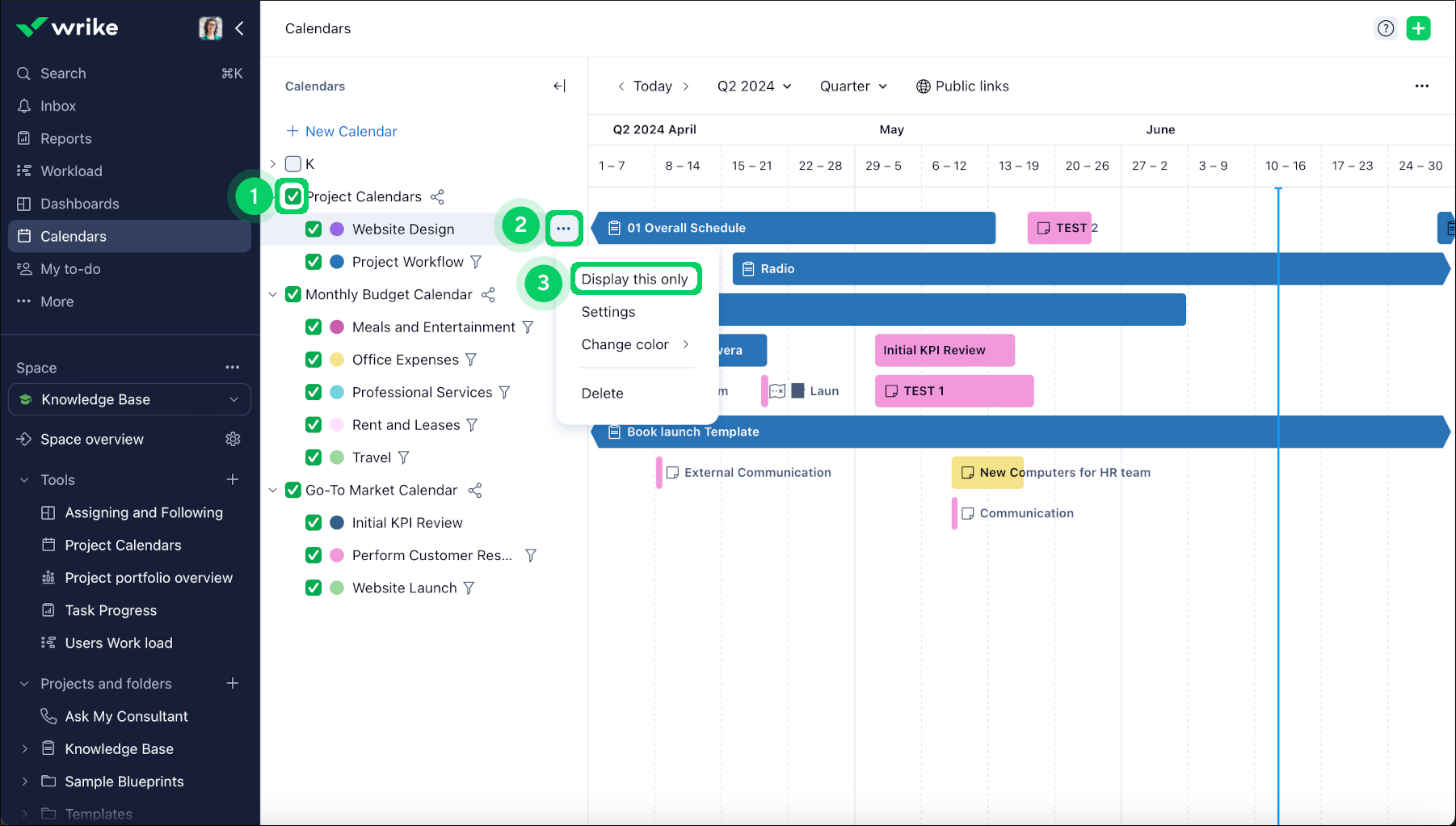1456x826 pixels.
Task: Collapse the Monthly Budget Calendar group
Action: 273,295
